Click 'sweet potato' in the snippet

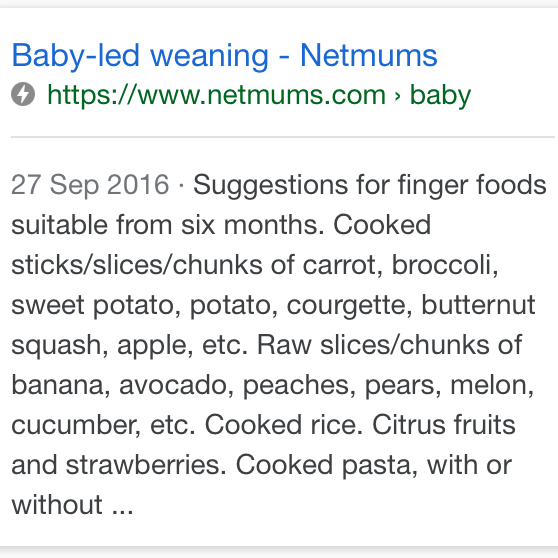click(94, 306)
